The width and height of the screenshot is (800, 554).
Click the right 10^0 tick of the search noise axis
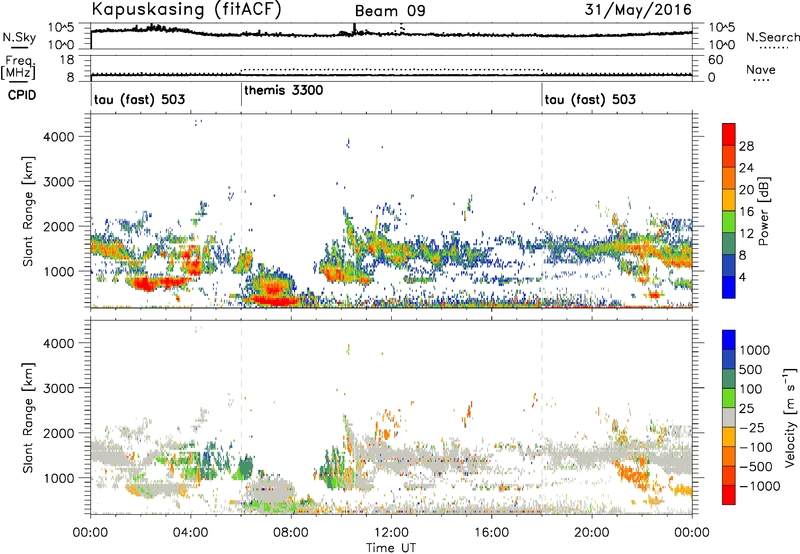[x=721, y=45]
